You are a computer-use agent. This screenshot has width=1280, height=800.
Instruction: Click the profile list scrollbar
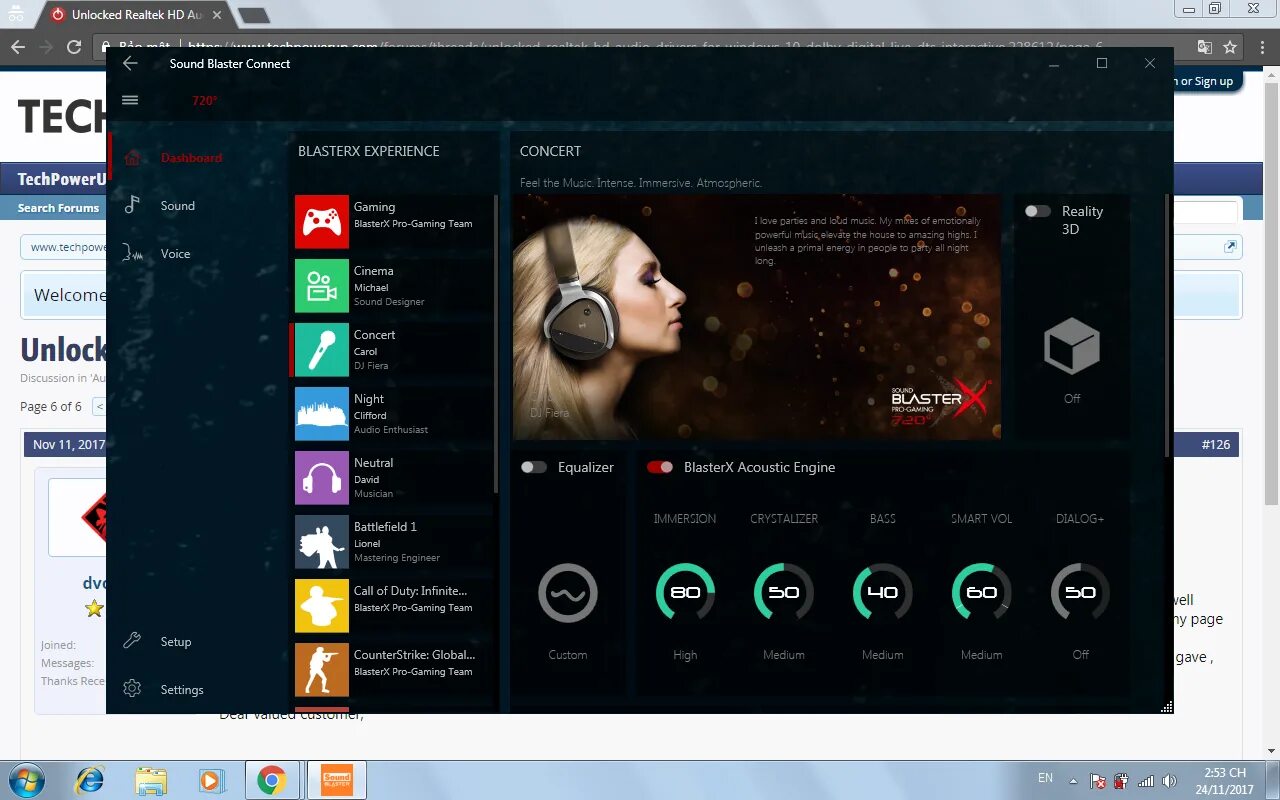[496, 343]
